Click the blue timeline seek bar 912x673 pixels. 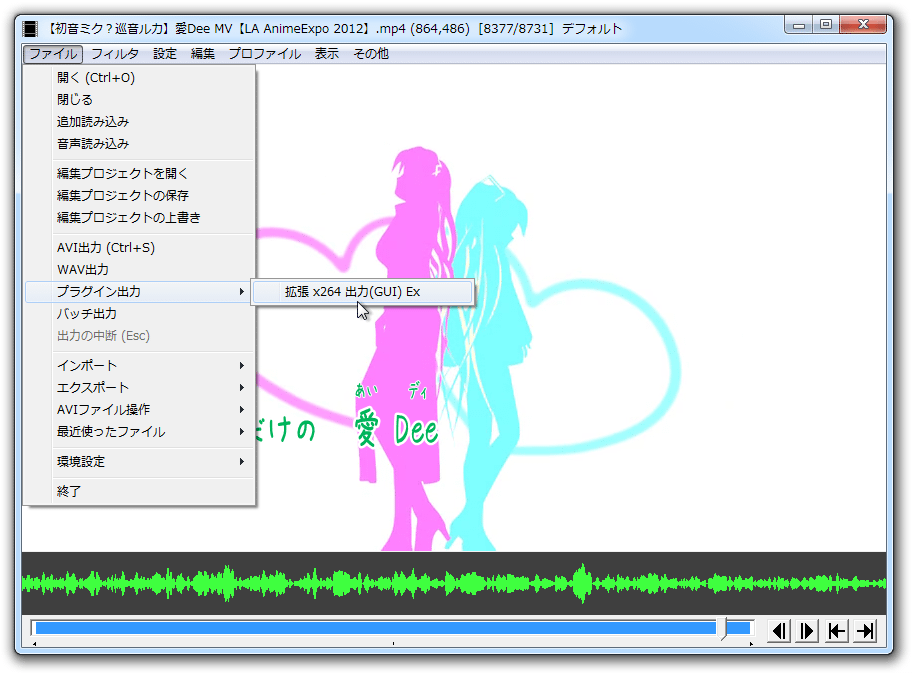click(x=393, y=628)
